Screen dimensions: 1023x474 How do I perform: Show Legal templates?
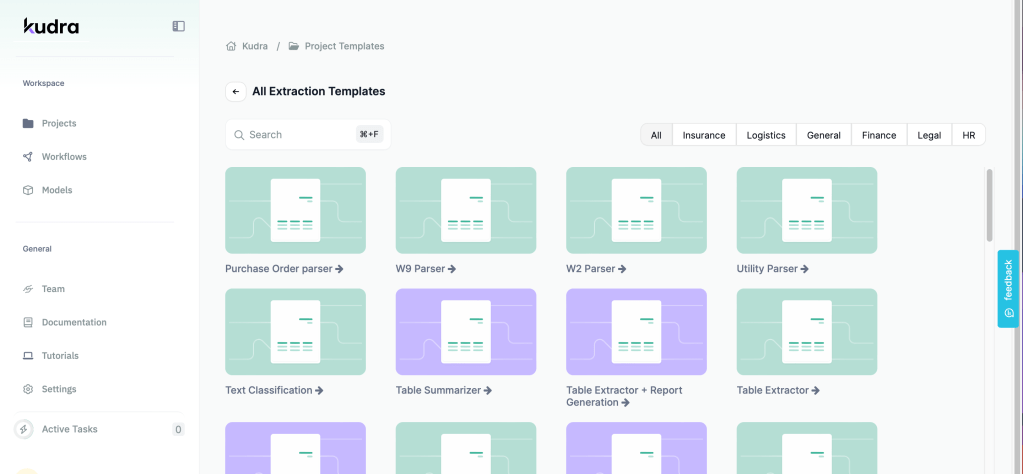pyautogui.click(x=929, y=135)
